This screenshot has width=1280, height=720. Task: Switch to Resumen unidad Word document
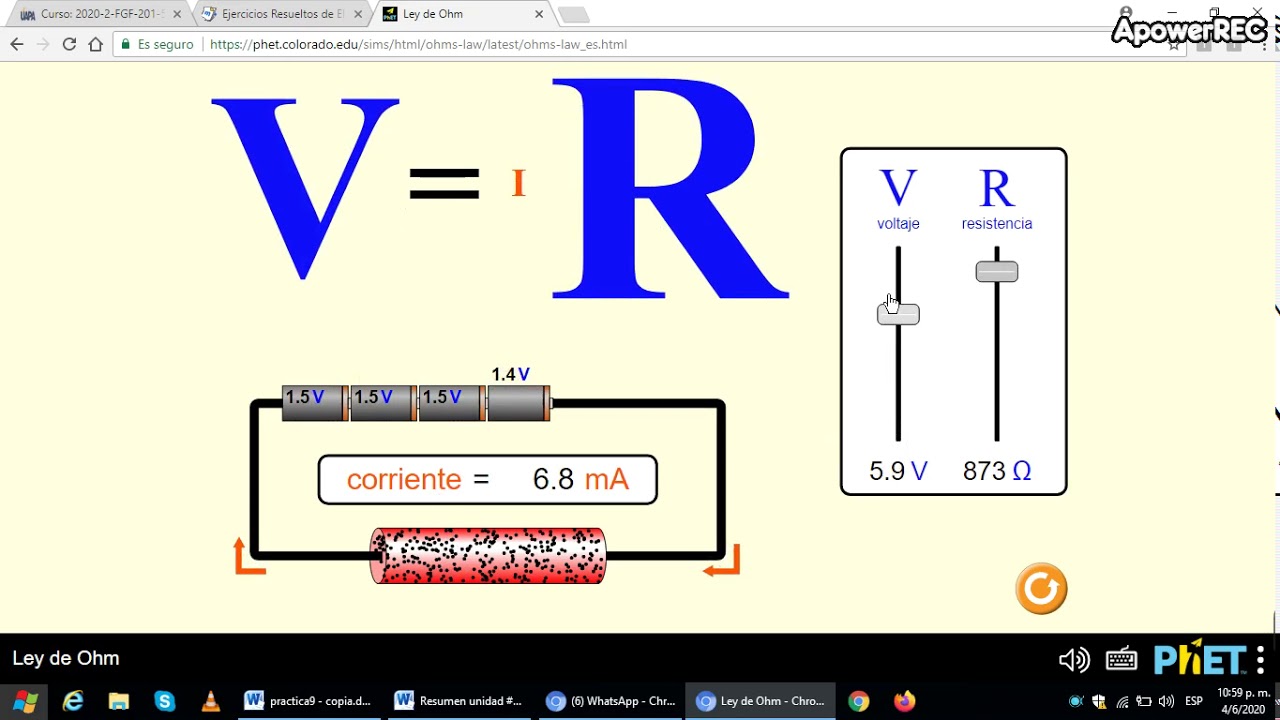point(459,701)
